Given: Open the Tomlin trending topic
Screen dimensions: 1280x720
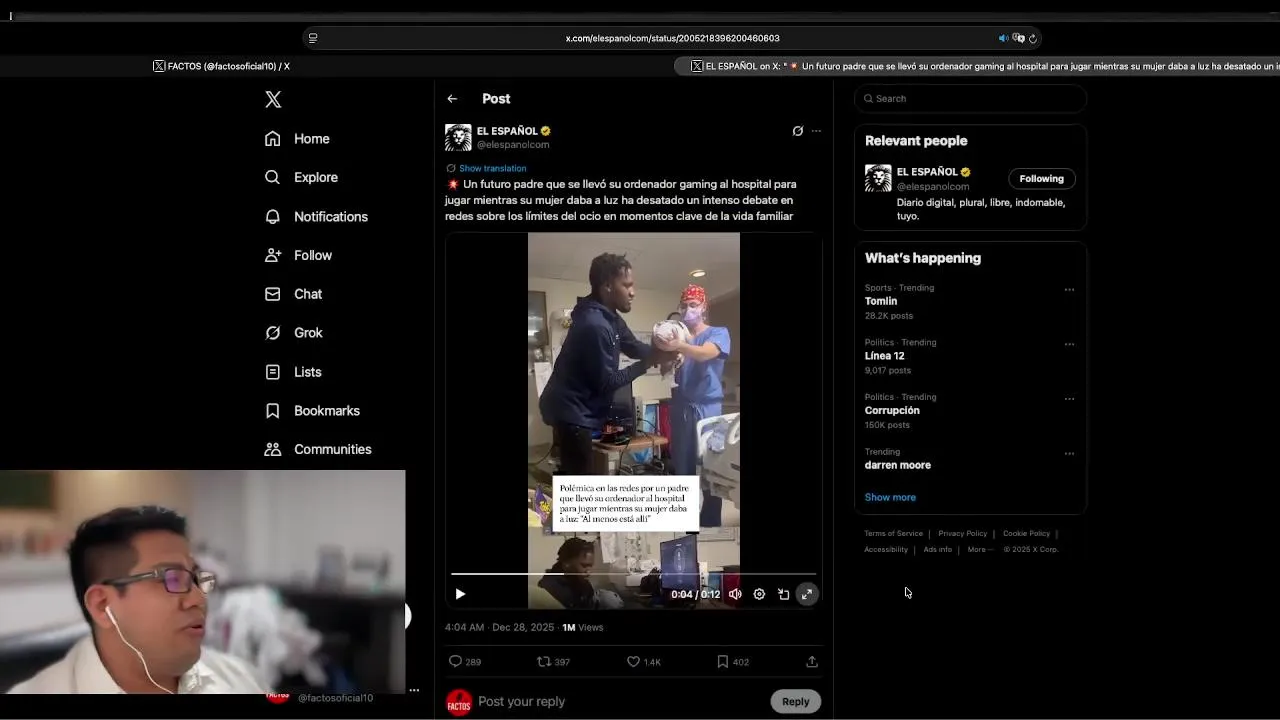Looking at the screenshot, I should point(881,301).
